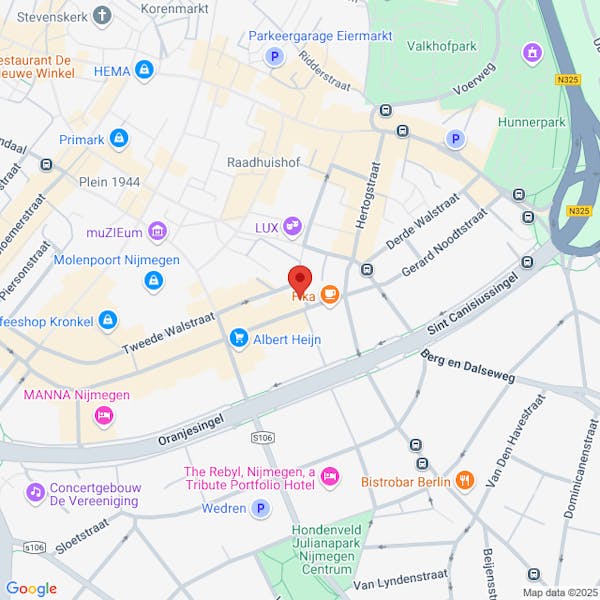
Task: Select the Stevenskerk church cross icon
Action: (102, 16)
